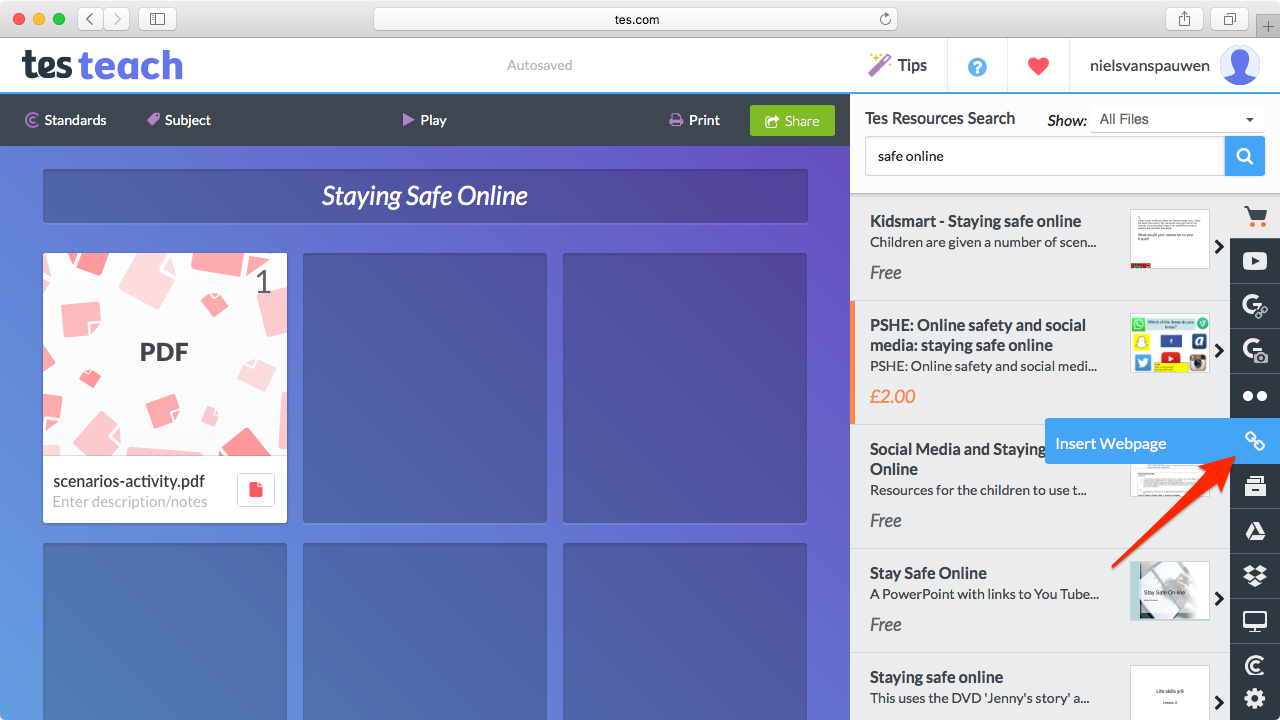Click the user profile avatar

1240,66
